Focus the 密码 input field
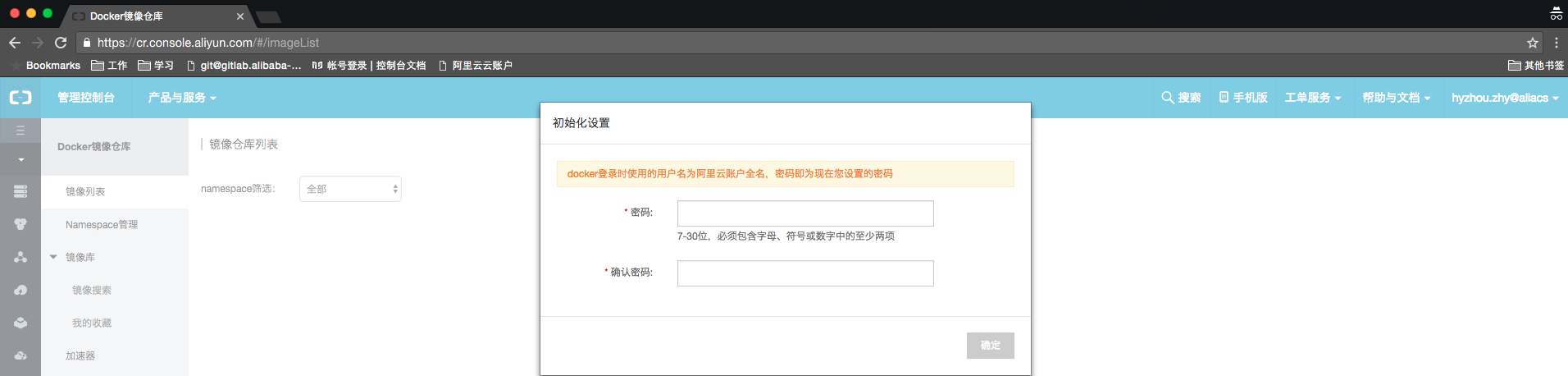Screen dimensions: 1568x376 pos(805,213)
